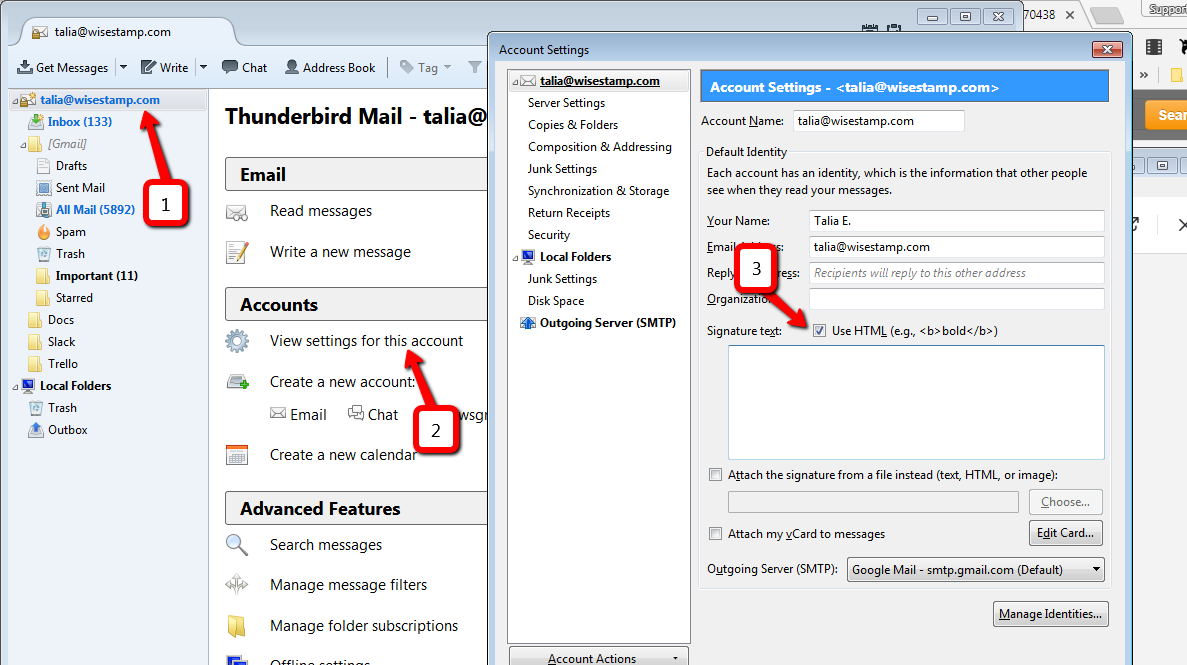
Task: Click the Gmail Trash bin icon
Action: pyautogui.click(x=44, y=254)
